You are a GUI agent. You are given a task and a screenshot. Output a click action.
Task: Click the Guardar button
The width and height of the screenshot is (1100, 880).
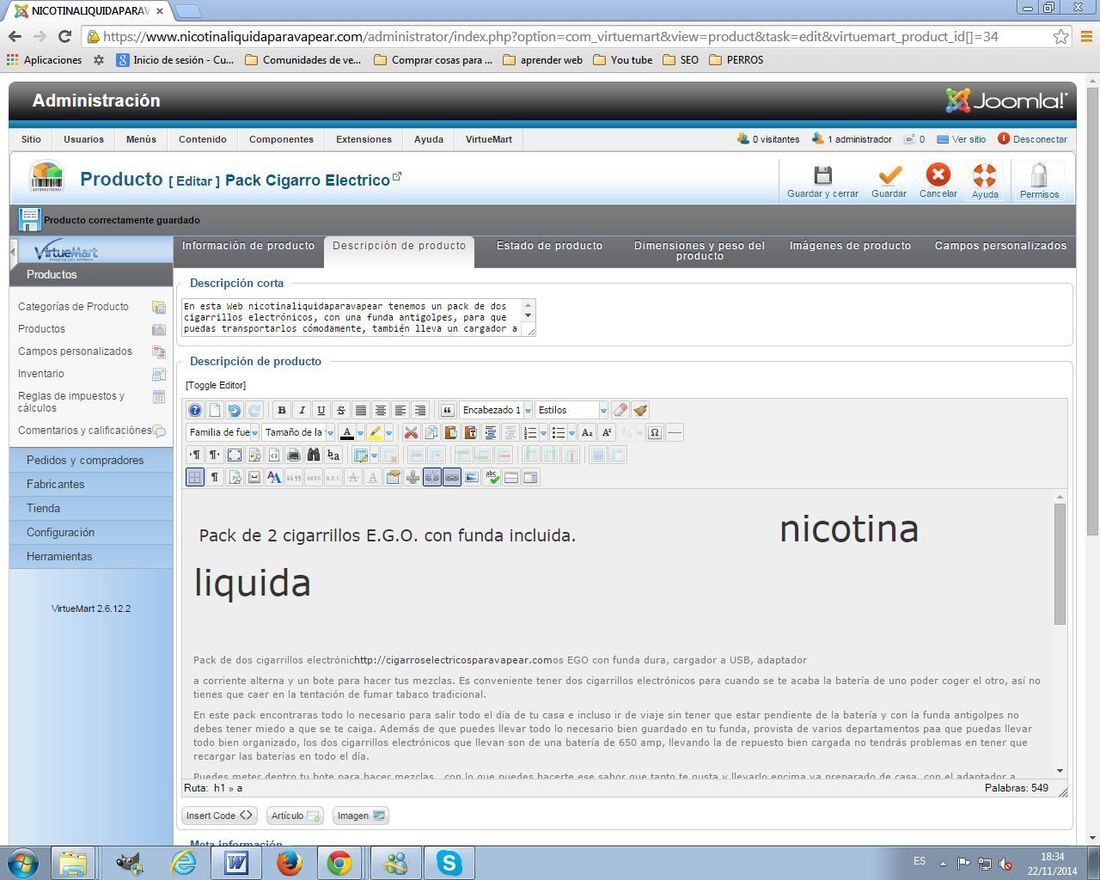pyautogui.click(x=889, y=182)
